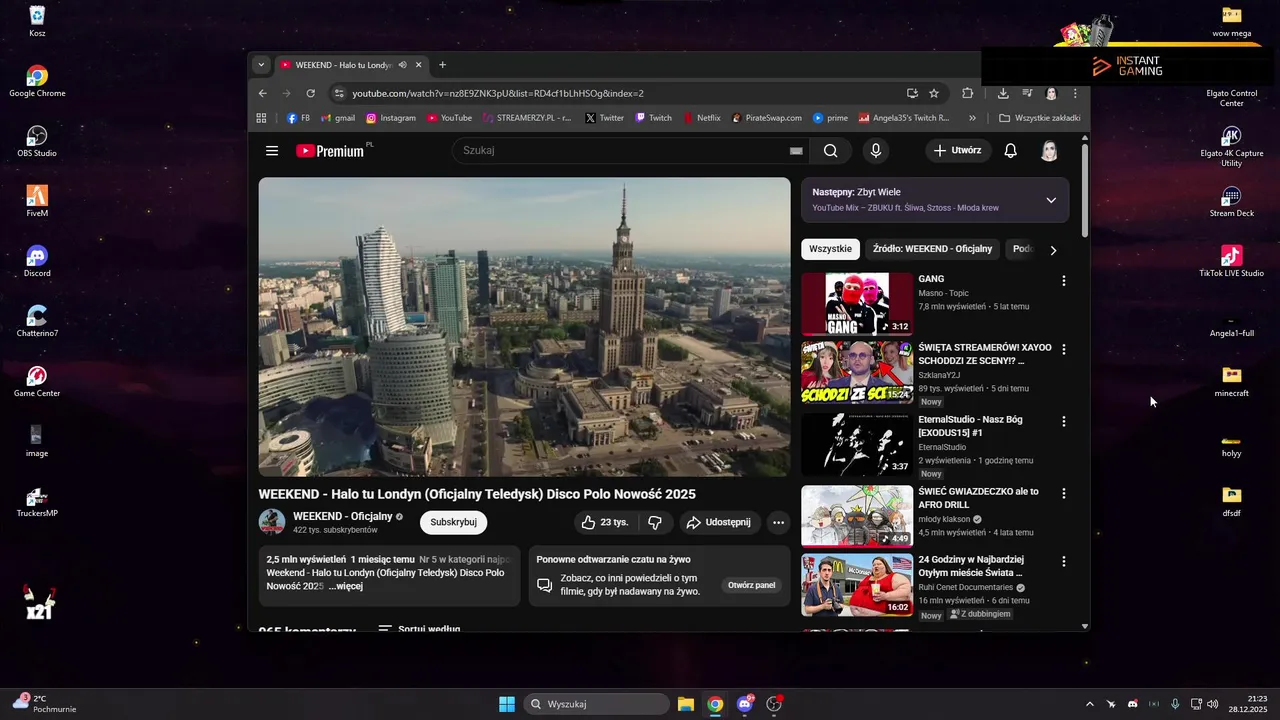
Task: Open Chrome downloads icon
Action: coord(1003,93)
